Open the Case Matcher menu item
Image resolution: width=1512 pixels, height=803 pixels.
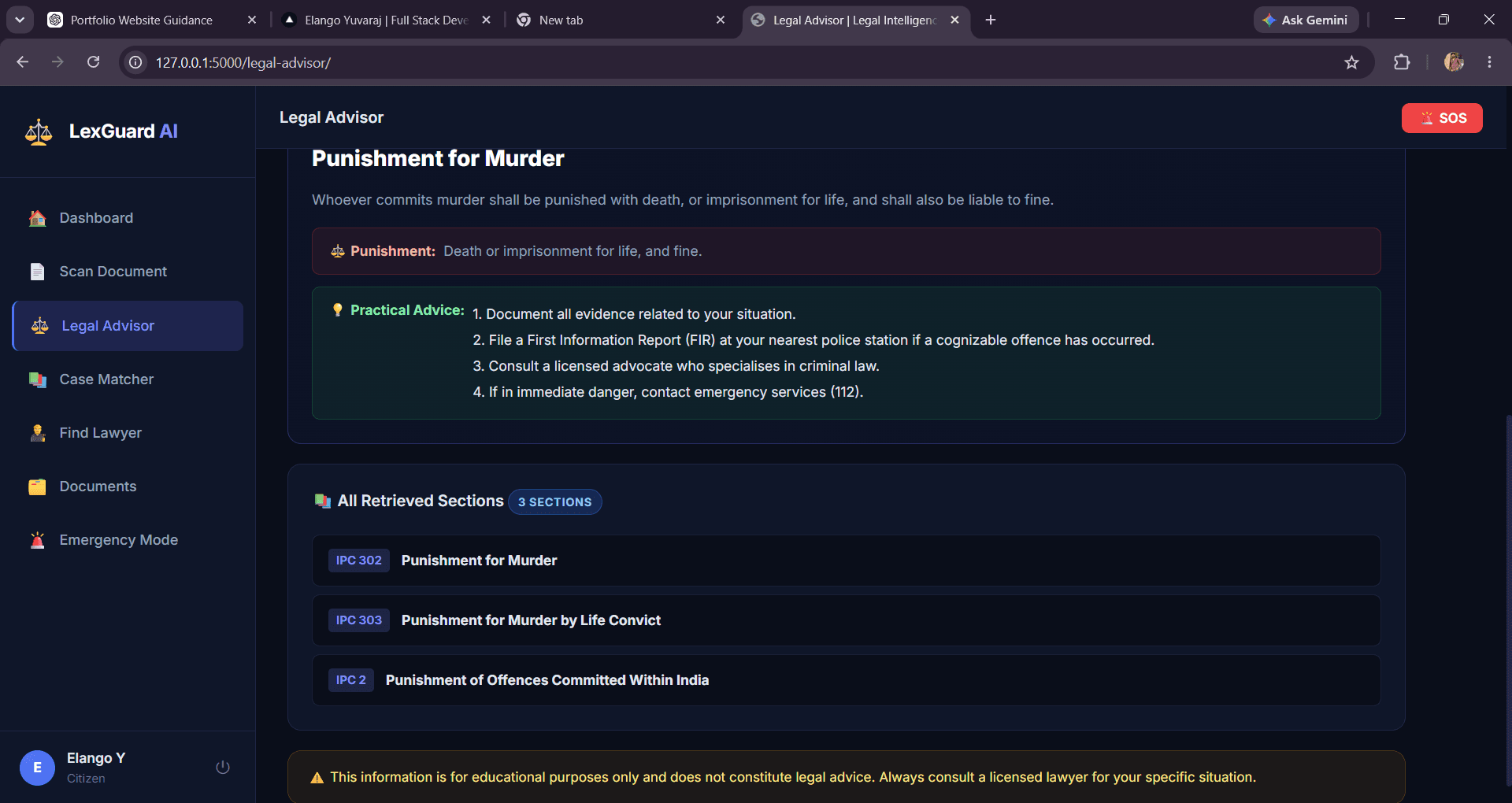coord(128,379)
